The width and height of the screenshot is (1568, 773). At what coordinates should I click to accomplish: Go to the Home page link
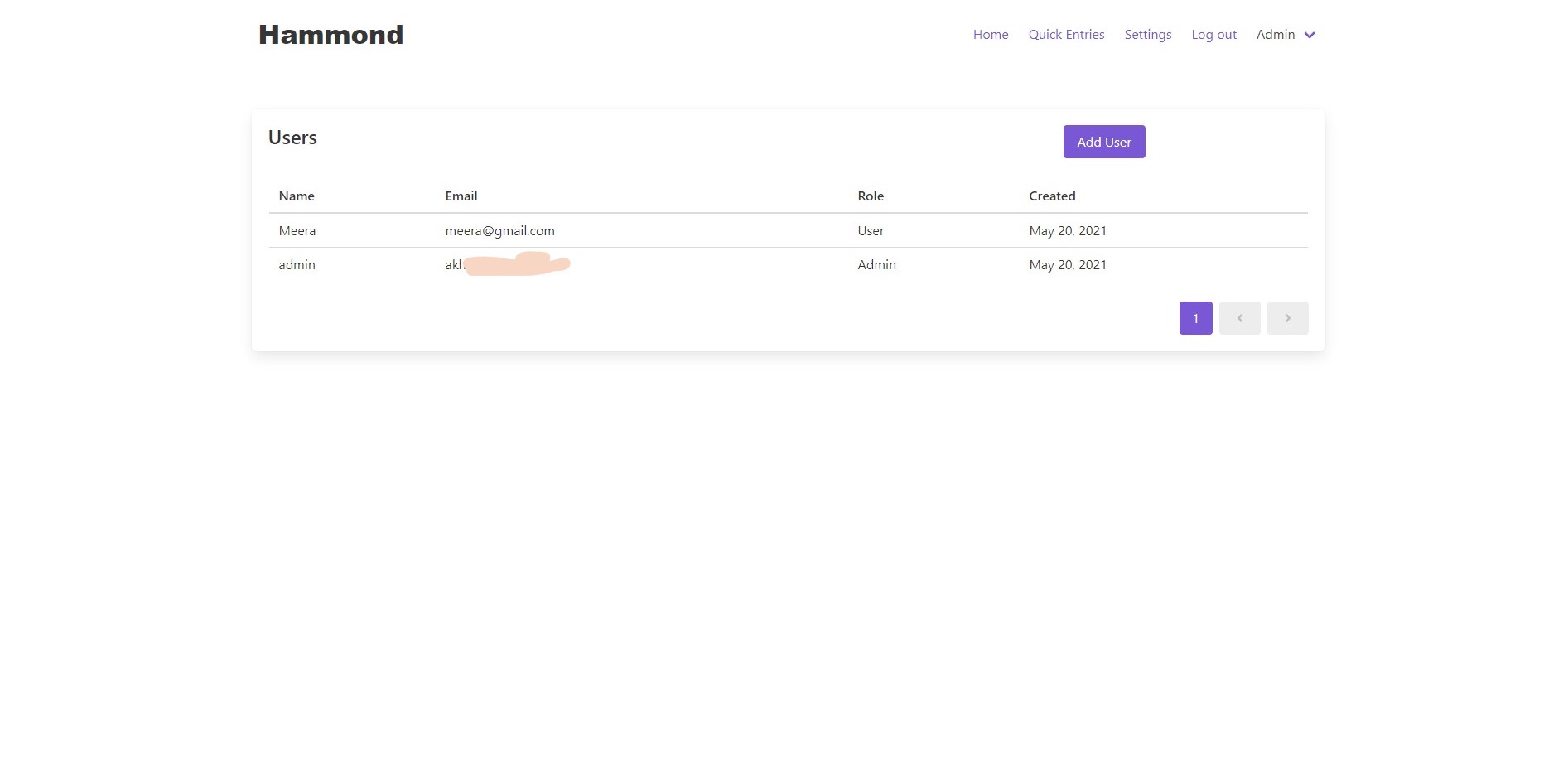(x=990, y=35)
